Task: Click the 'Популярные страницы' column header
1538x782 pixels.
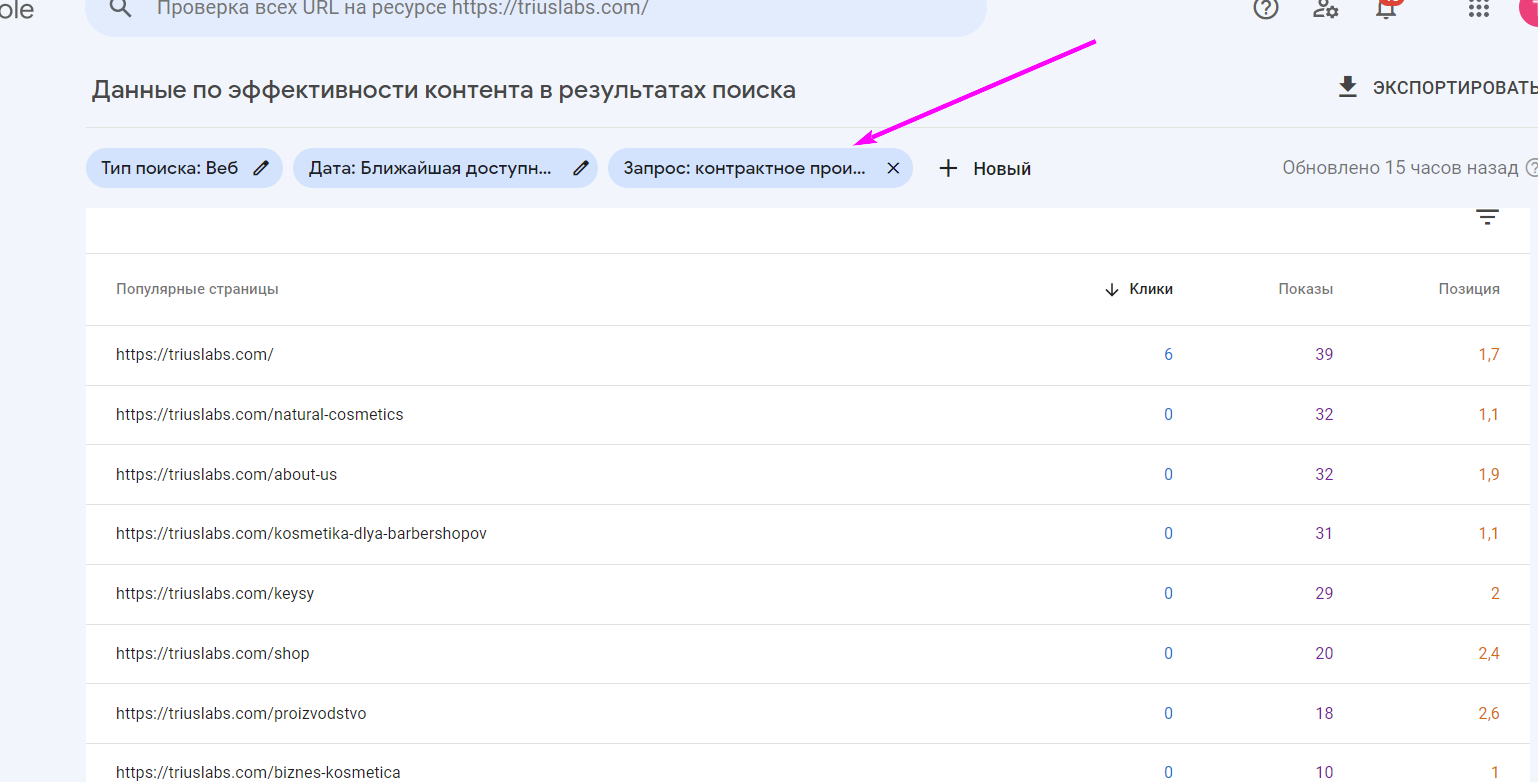Action: [197, 289]
